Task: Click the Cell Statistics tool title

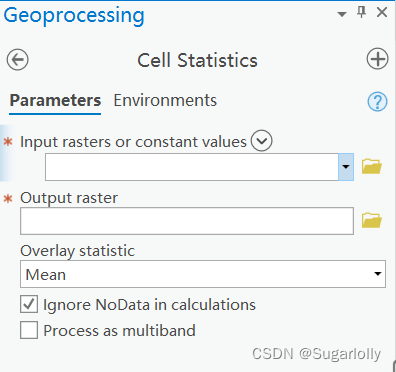Action: tap(198, 60)
